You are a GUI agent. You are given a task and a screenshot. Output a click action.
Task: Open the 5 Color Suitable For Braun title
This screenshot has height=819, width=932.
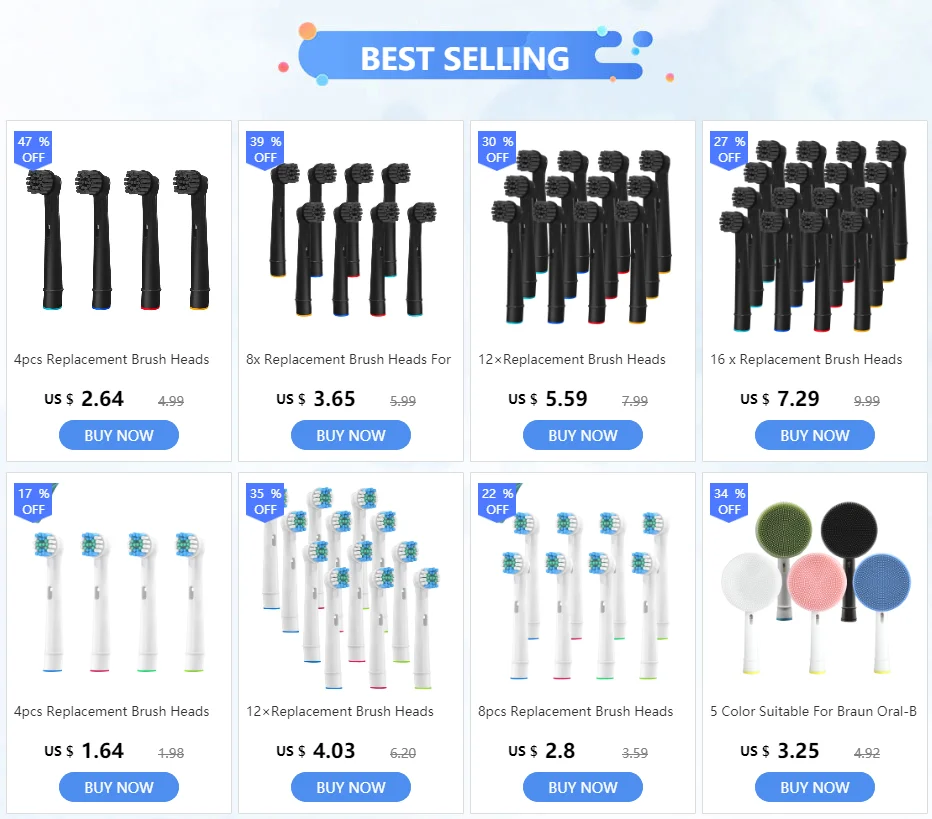pyautogui.click(x=813, y=711)
